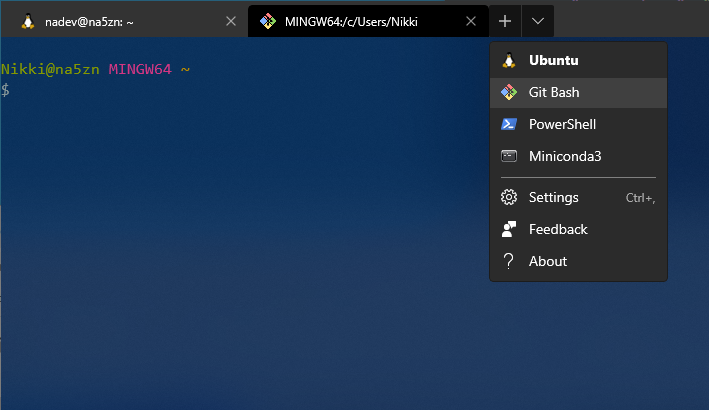The image size is (709, 410).
Task: Launch the Ubuntu profile
Action: point(578,61)
